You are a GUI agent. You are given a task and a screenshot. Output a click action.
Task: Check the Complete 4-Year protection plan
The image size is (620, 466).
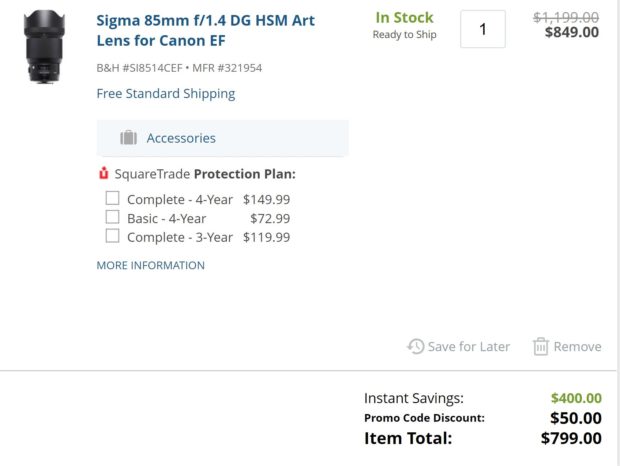pos(113,198)
